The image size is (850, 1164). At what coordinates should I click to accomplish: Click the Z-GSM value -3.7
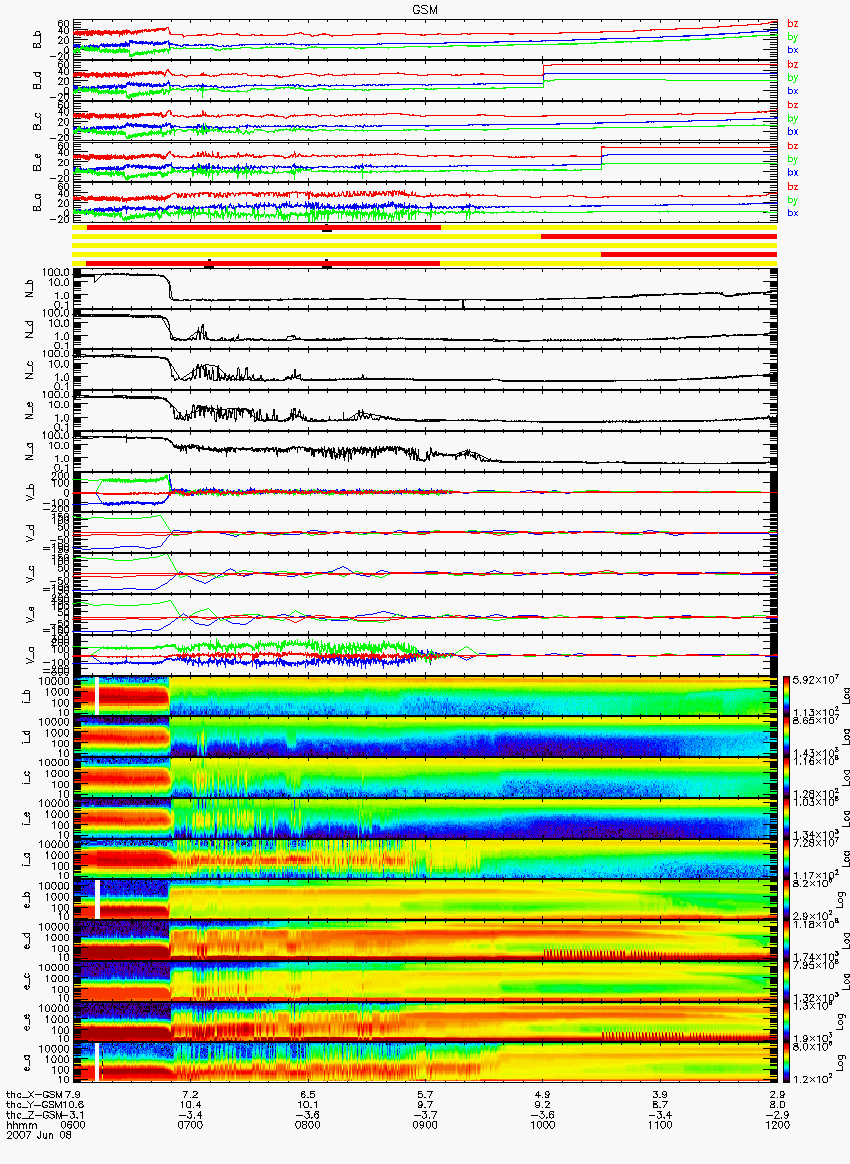425,1116
